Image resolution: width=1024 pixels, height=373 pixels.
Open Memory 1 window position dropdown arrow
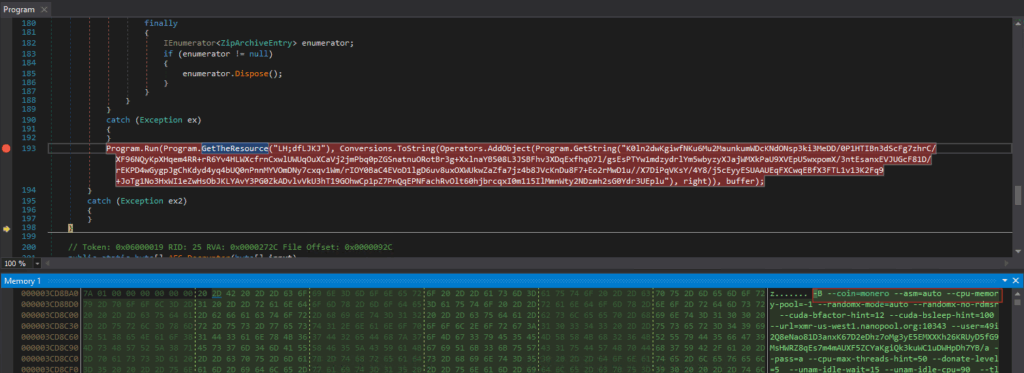point(1004,281)
